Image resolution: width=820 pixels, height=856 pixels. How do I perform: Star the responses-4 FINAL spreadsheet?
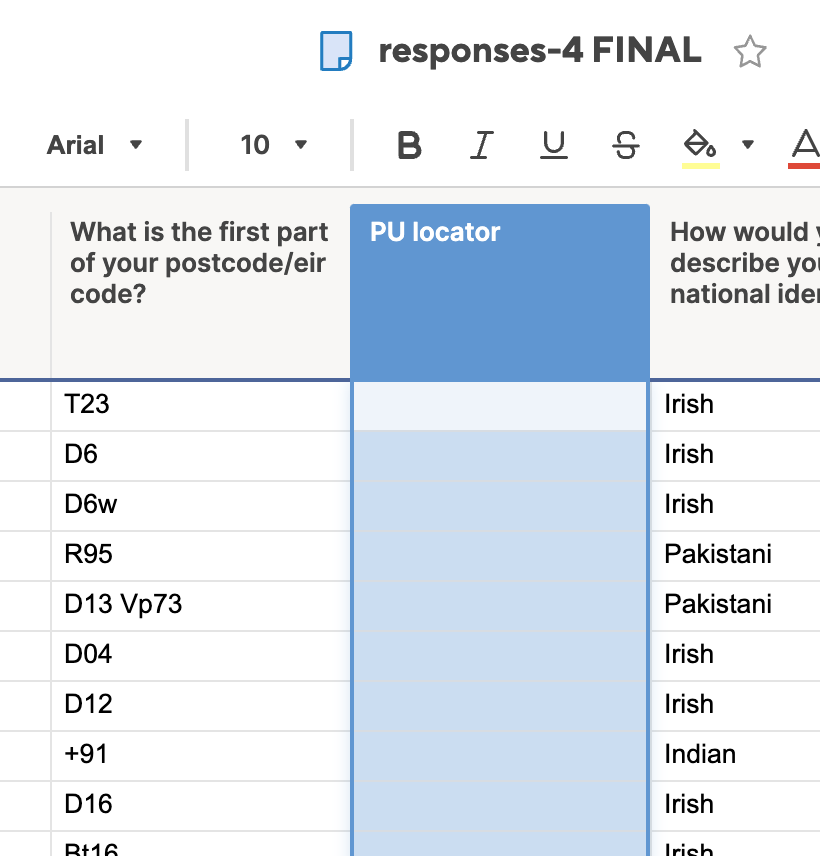(x=749, y=51)
